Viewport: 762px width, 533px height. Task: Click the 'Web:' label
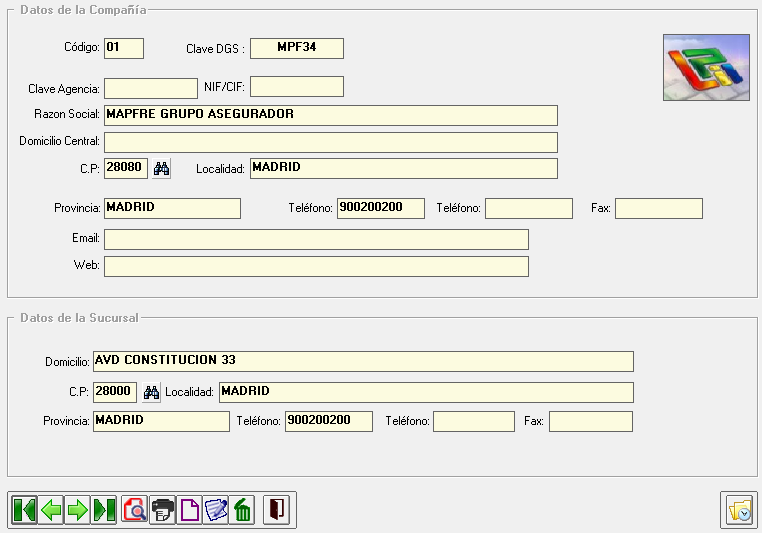point(87,265)
